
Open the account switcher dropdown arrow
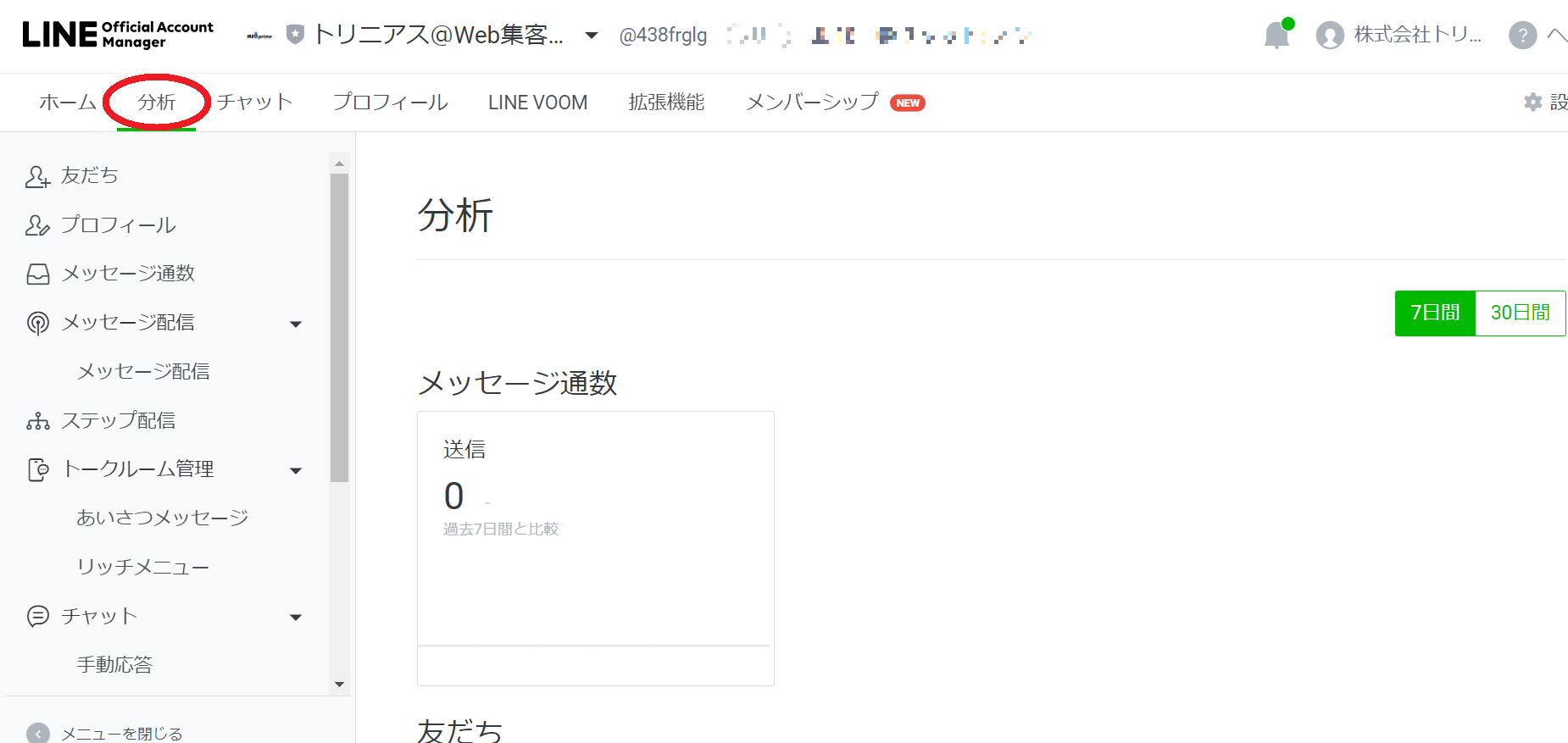[592, 36]
